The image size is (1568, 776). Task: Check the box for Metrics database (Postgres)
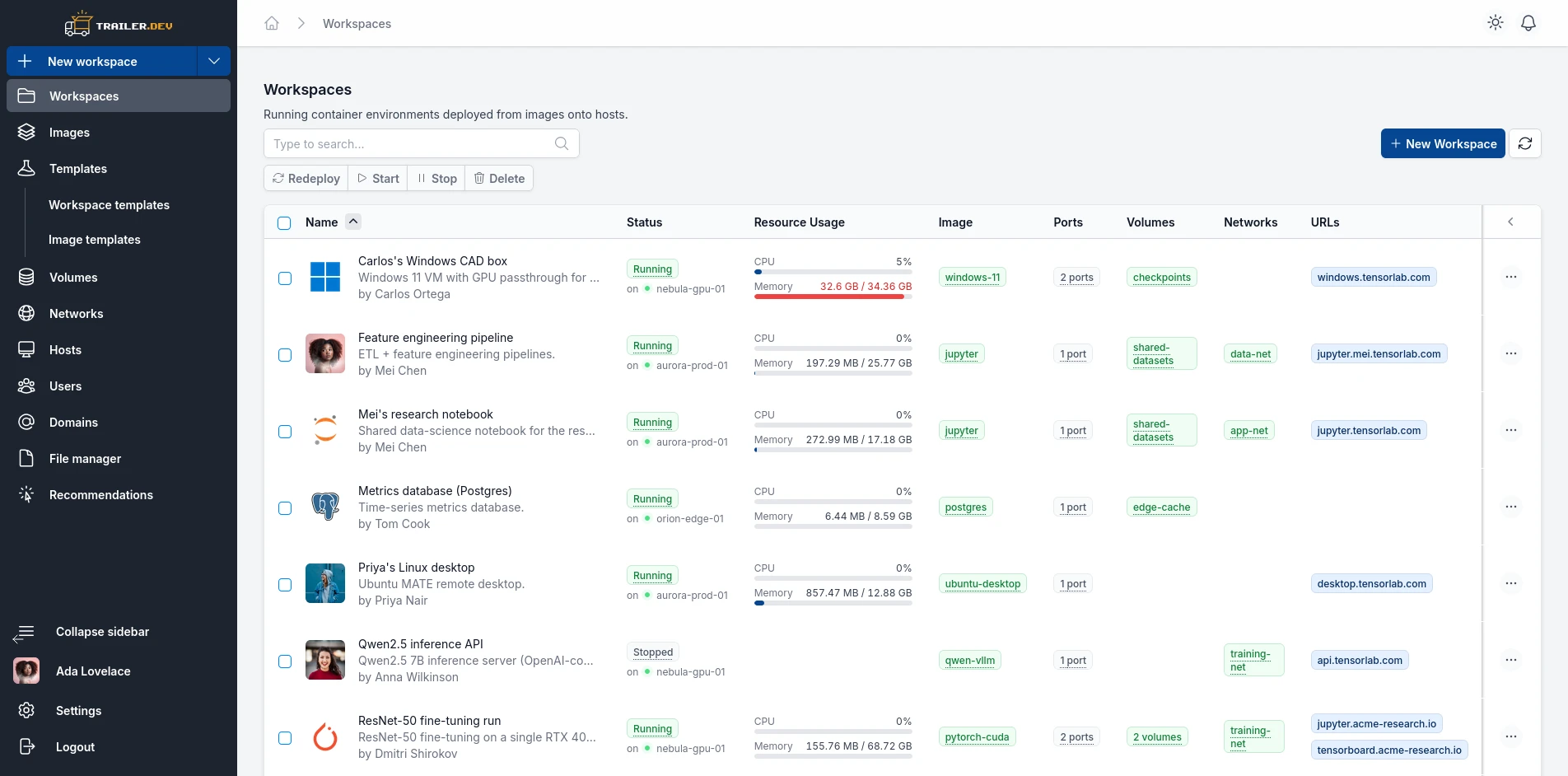tap(285, 508)
